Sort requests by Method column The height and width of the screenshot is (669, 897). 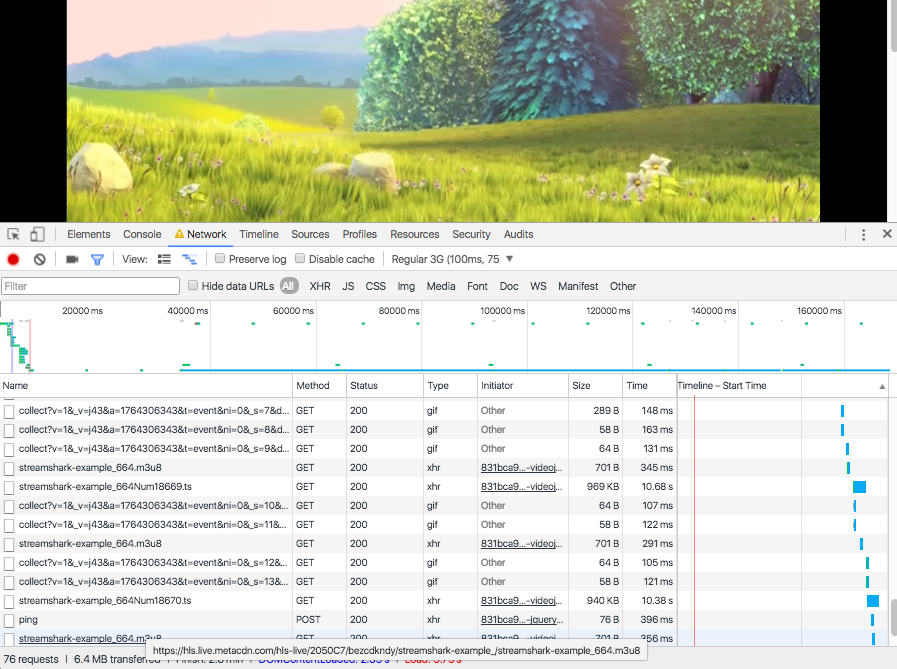point(319,386)
